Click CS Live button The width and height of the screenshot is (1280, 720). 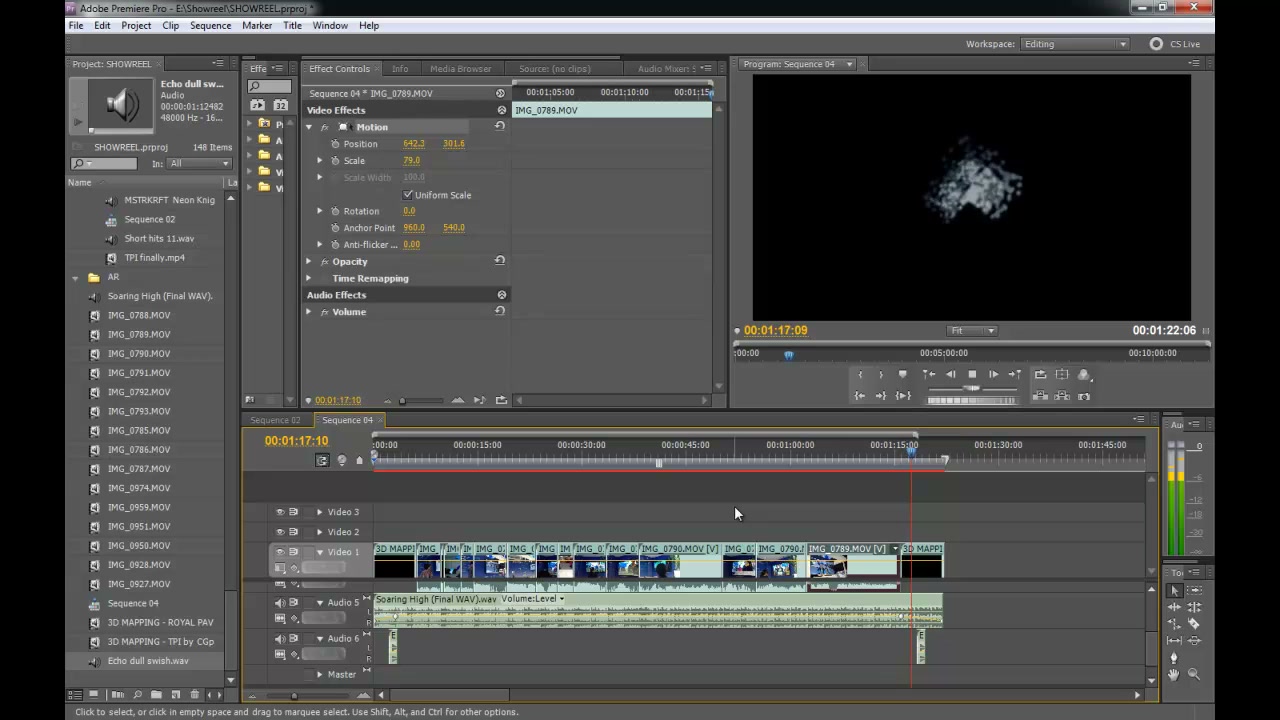coord(1176,44)
